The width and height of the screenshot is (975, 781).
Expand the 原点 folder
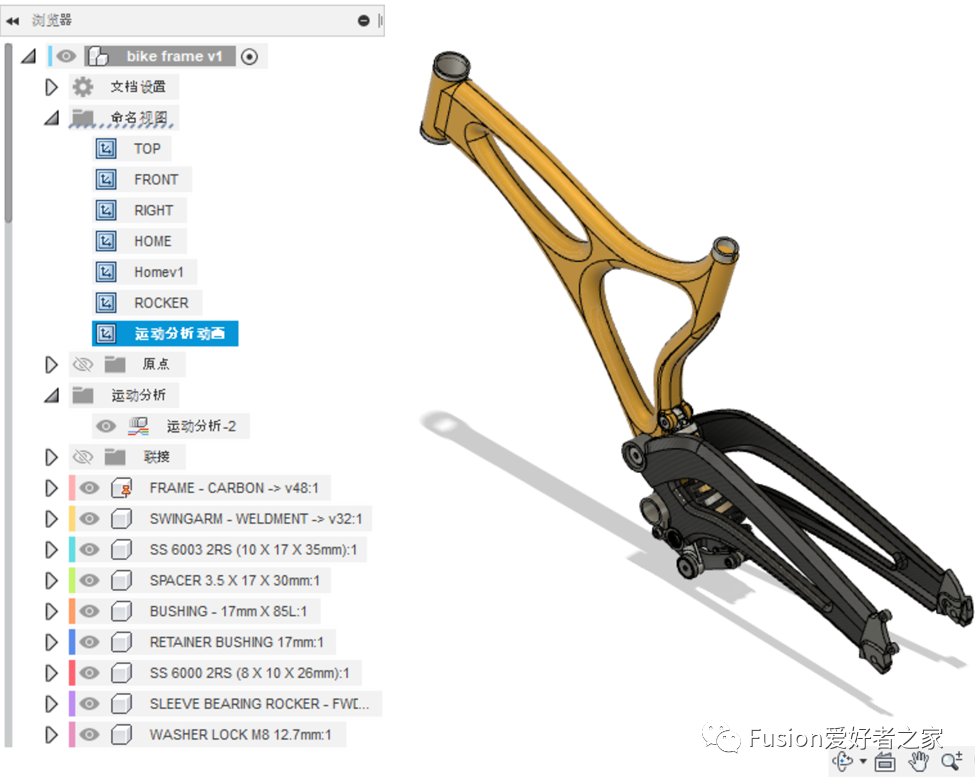(x=51, y=364)
